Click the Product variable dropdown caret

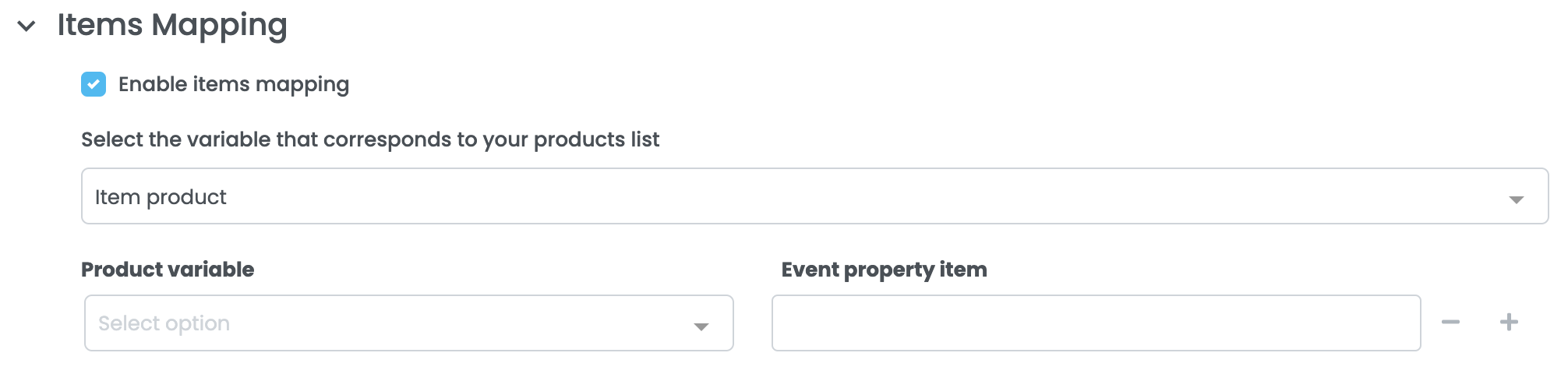tap(701, 326)
